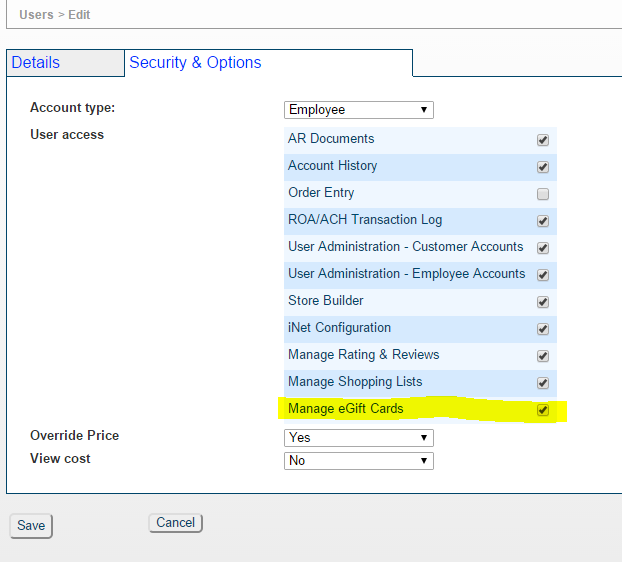The height and width of the screenshot is (562, 622).
Task: Select the Security & Options tab
Action: [195, 63]
